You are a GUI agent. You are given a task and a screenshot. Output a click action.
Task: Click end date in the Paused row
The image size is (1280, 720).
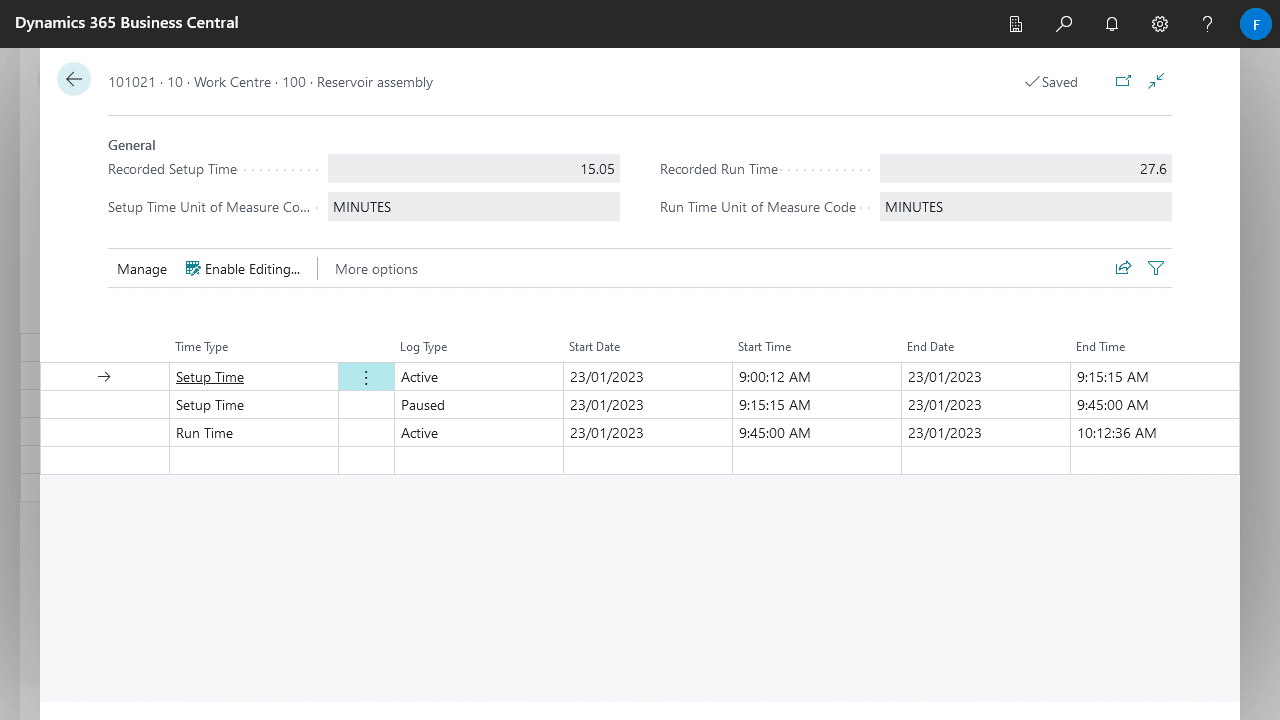click(986, 405)
